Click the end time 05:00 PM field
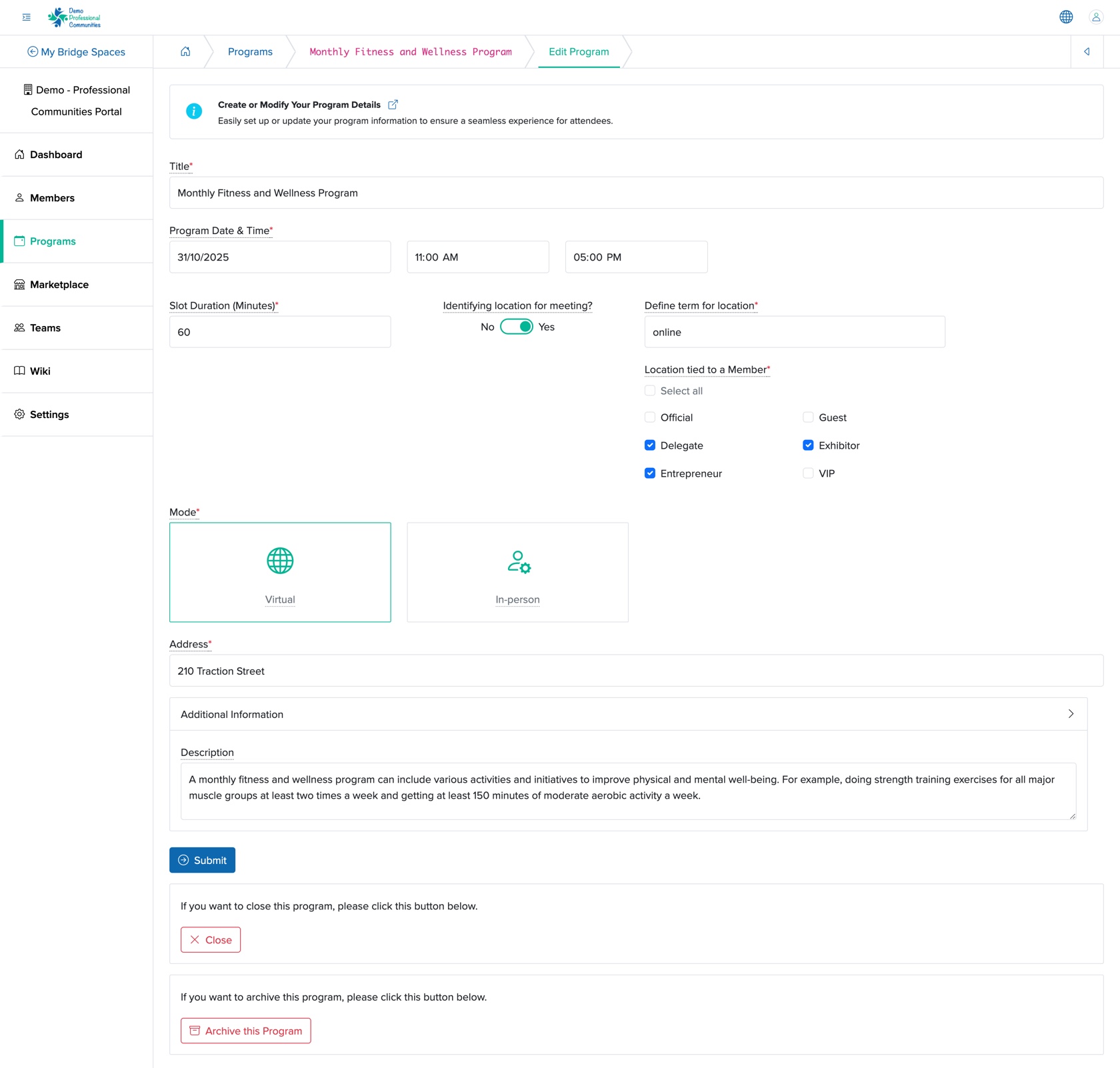 pyautogui.click(x=636, y=257)
